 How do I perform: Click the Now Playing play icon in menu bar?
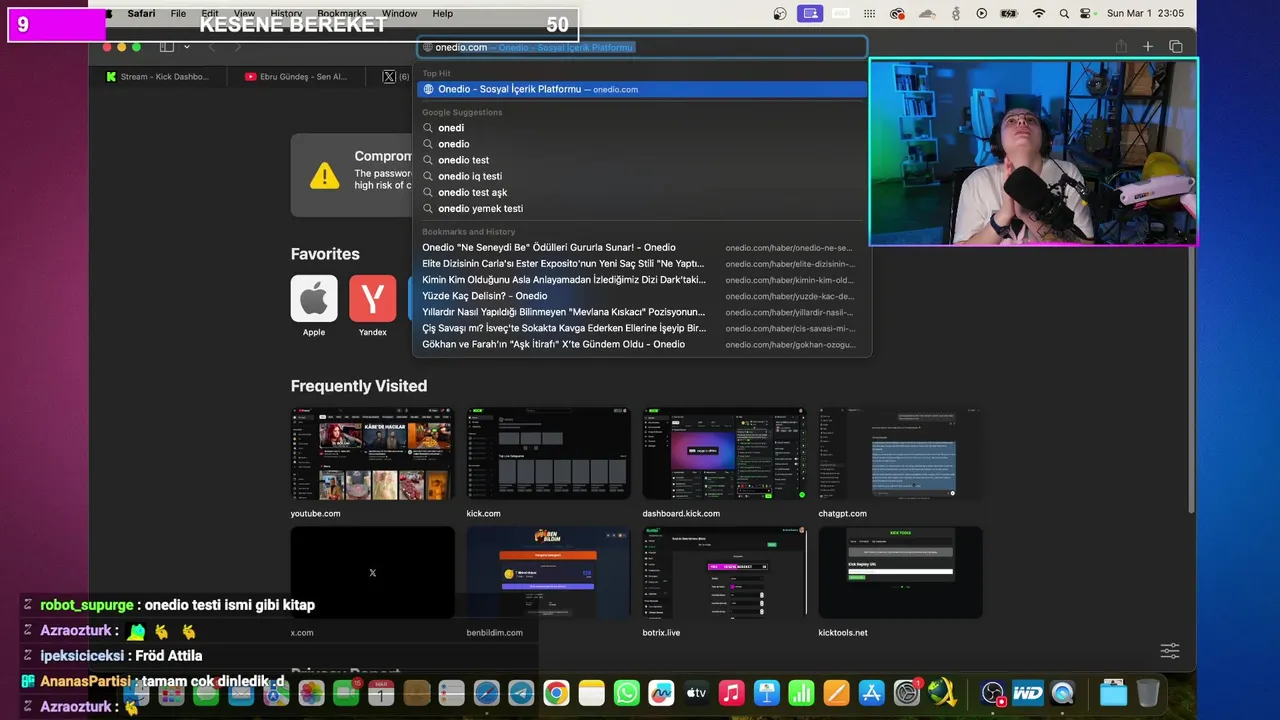pos(981,14)
